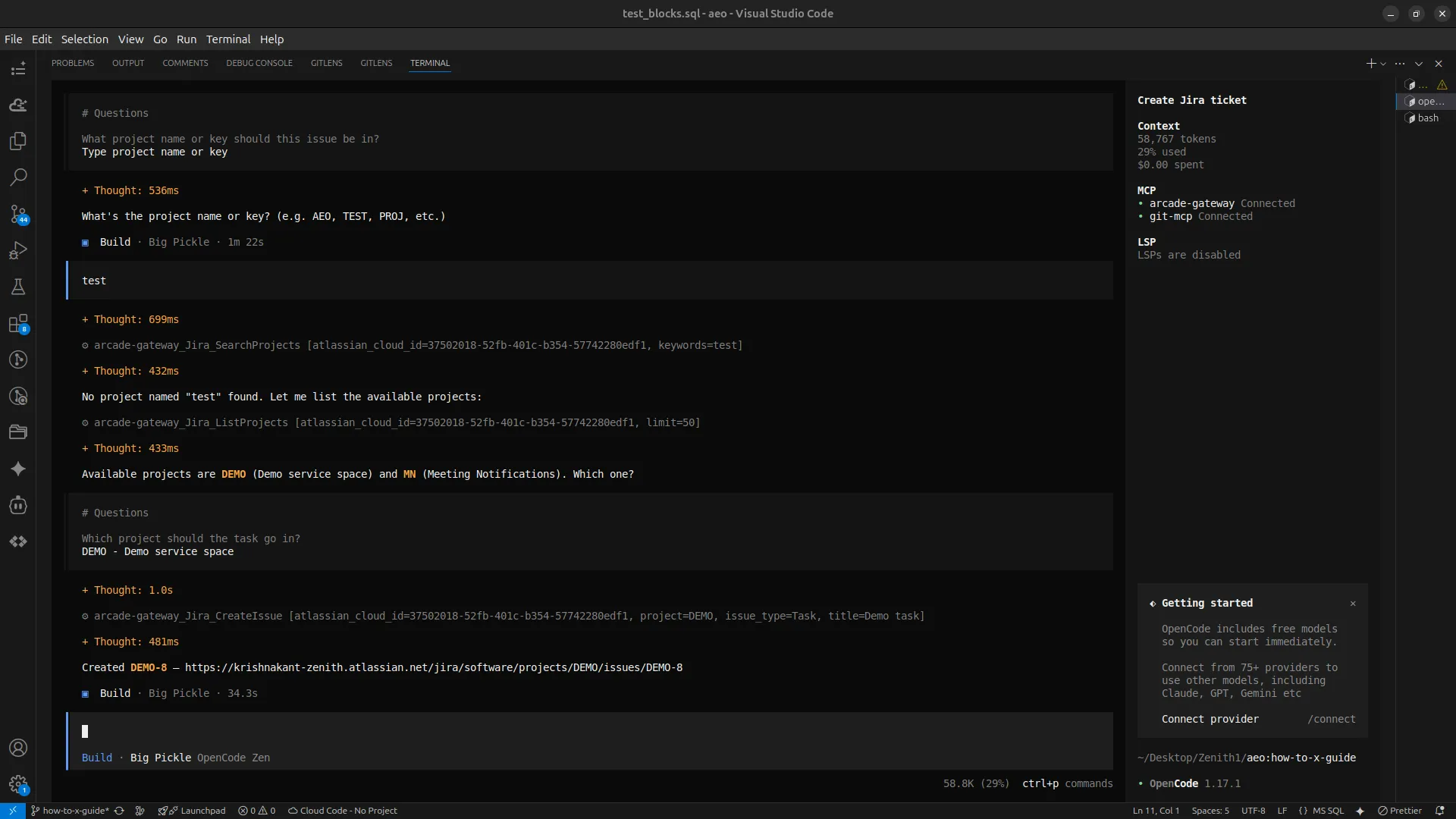Click the Prettier status bar item
This screenshot has width=1456, height=819.
[x=1400, y=811]
